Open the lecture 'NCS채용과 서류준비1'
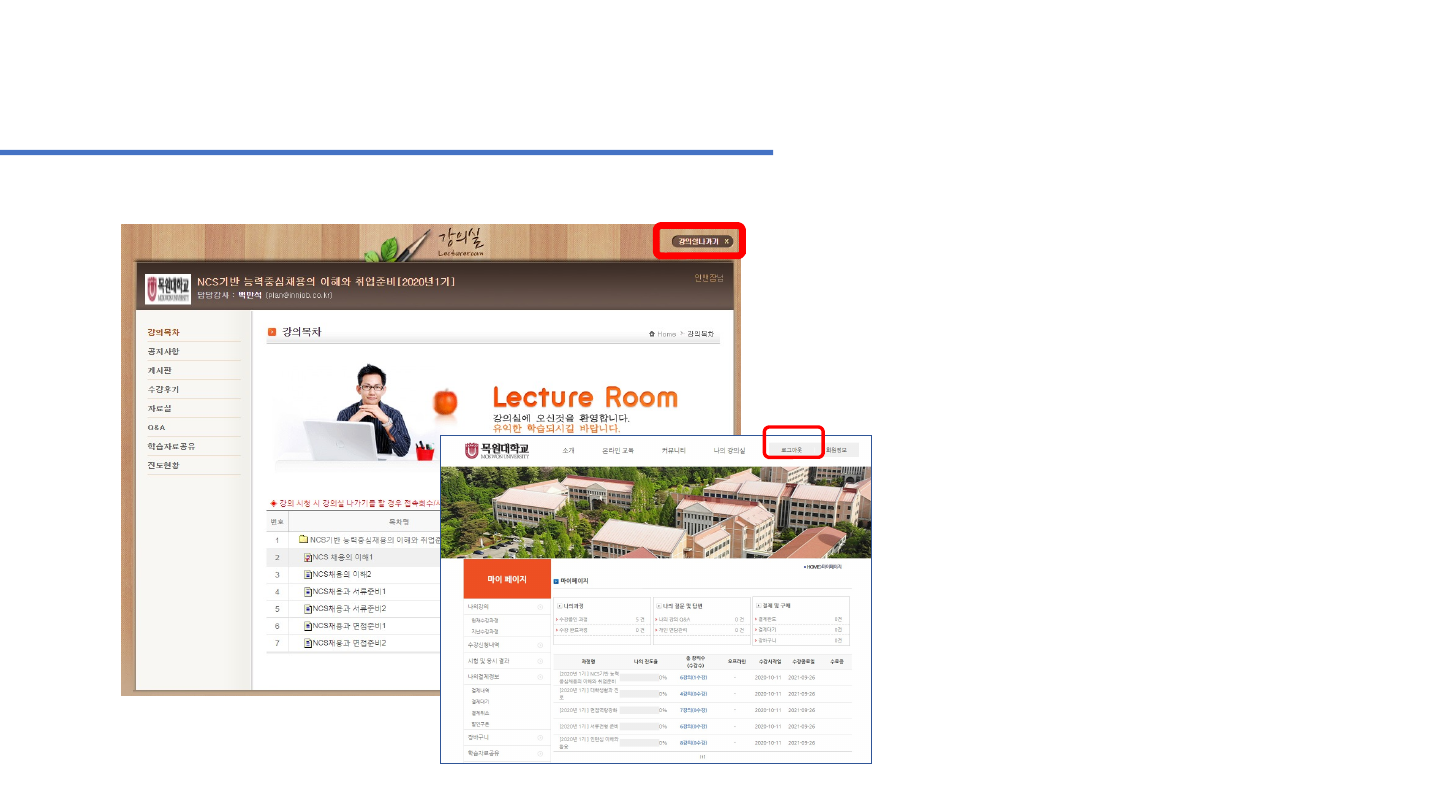Viewport: 1440px width, 810px height. 349,592
